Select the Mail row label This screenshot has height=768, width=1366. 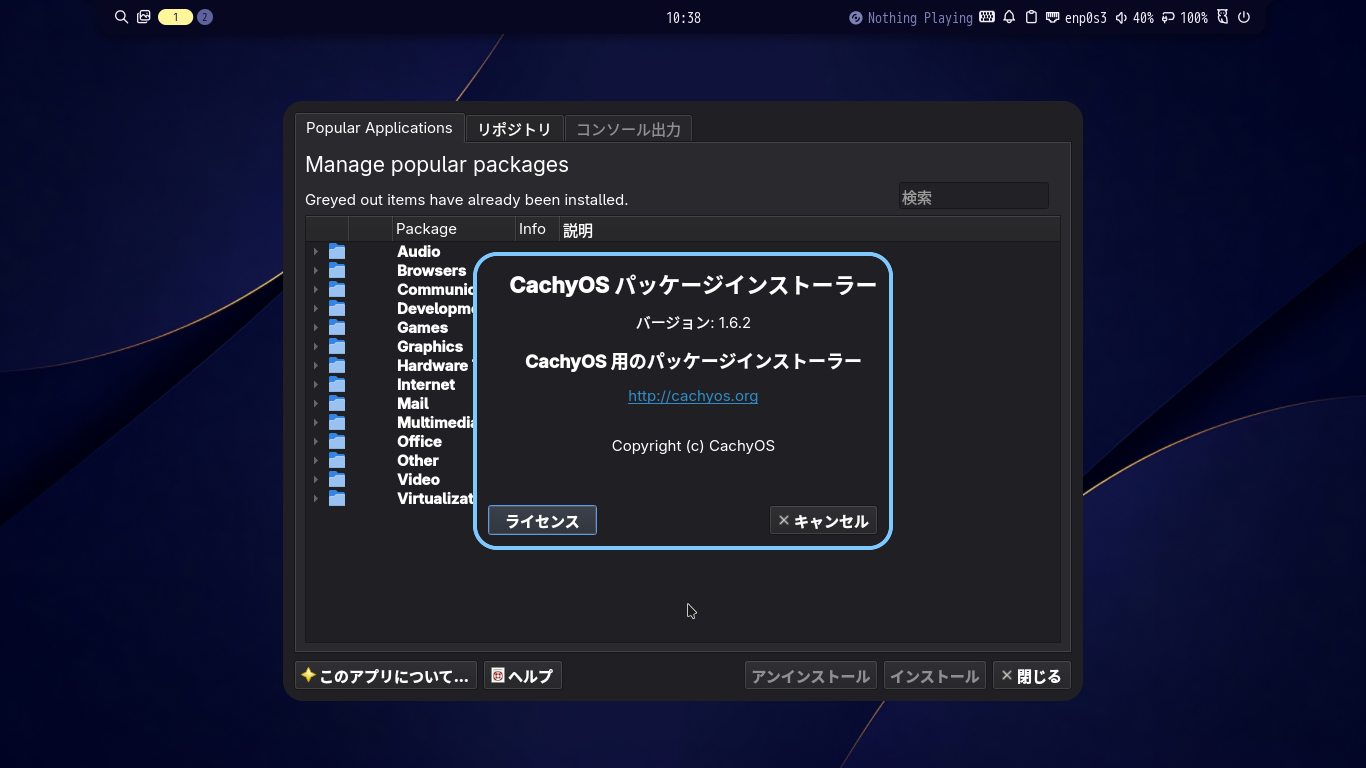point(413,404)
